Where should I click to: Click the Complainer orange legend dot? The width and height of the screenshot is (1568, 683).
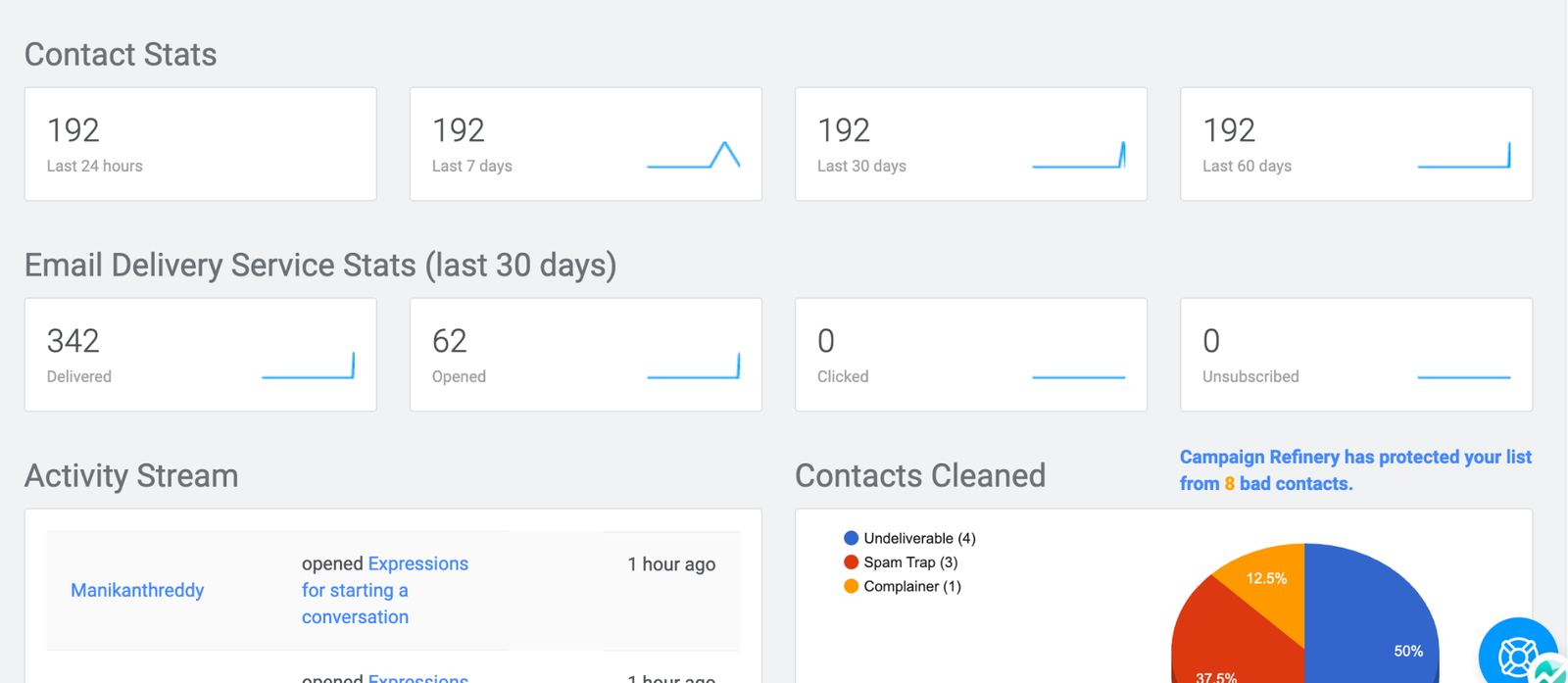pos(851,586)
